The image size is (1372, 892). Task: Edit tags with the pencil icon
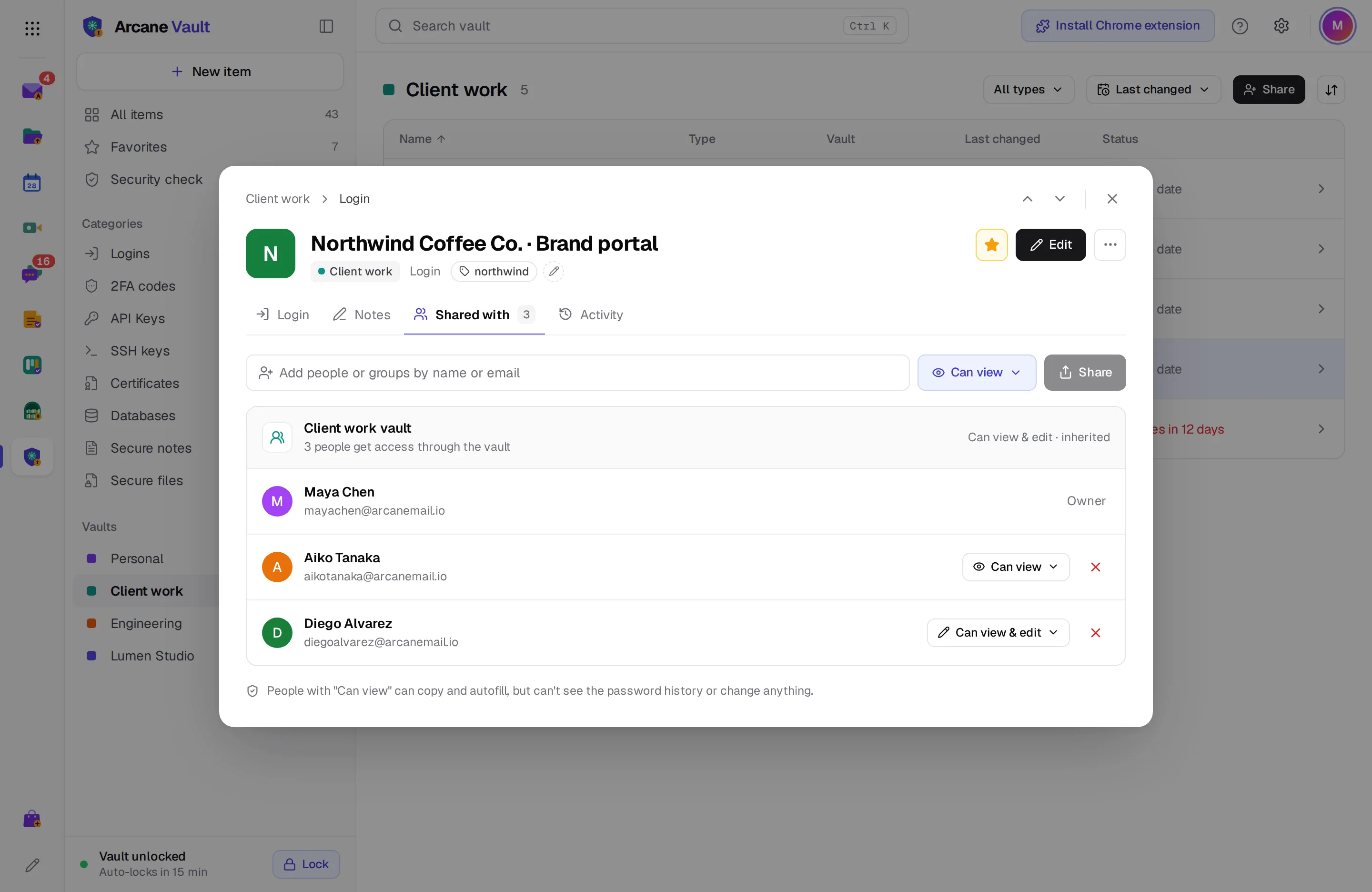pyautogui.click(x=554, y=272)
